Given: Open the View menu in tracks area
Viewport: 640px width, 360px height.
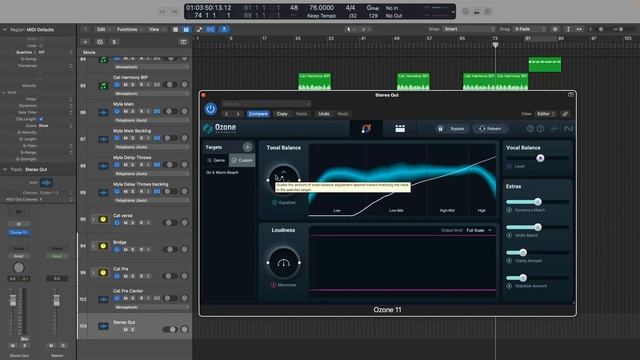Looking at the screenshot, I should pos(156,29).
